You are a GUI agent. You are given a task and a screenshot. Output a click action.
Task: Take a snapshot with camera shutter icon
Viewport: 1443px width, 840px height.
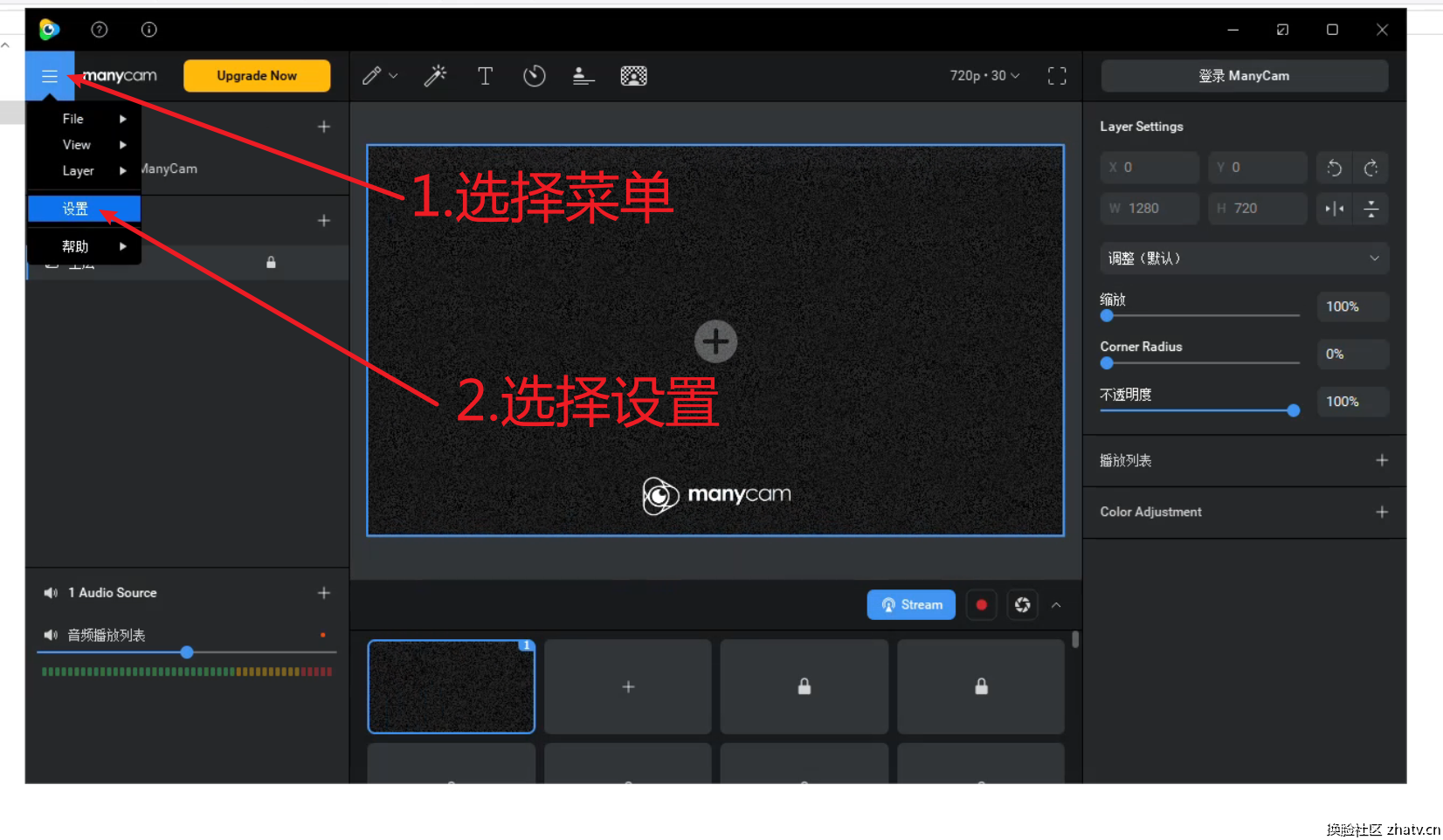click(1023, 604)
